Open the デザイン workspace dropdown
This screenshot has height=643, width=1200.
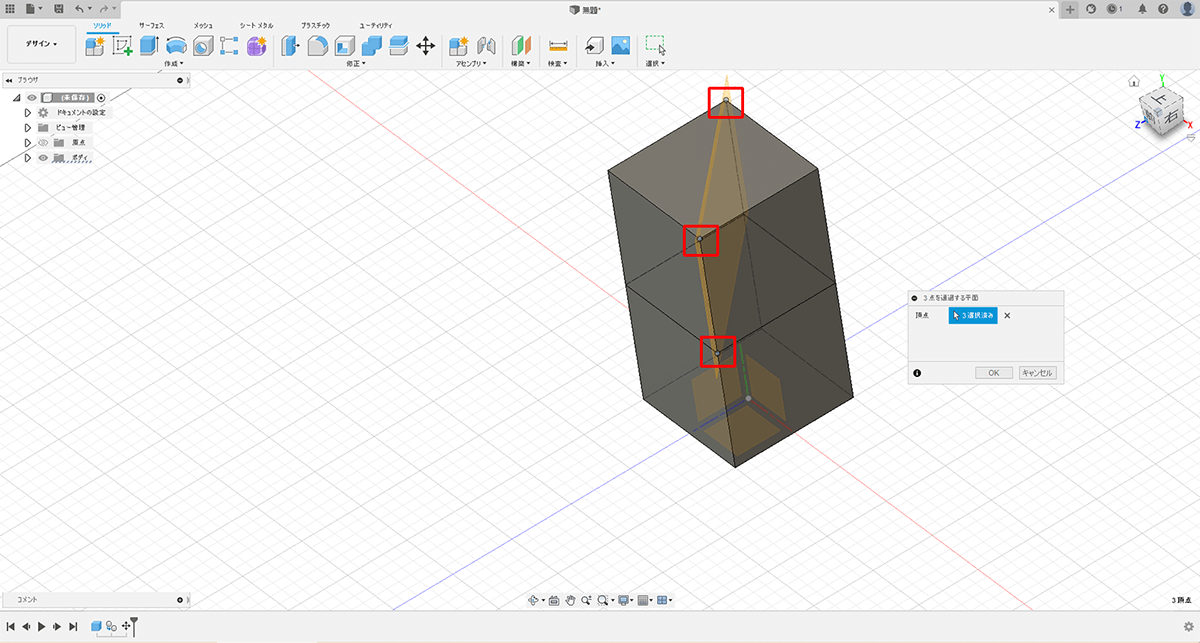click(x=41, y=44)
